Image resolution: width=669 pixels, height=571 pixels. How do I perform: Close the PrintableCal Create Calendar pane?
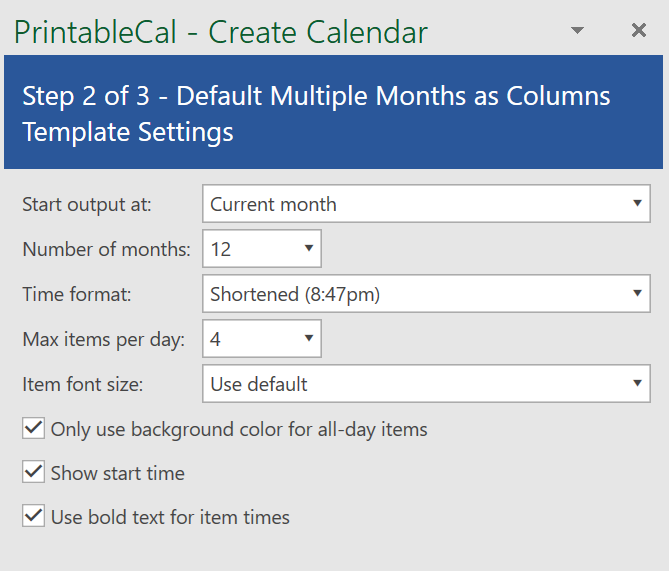(x=639, y=30)
